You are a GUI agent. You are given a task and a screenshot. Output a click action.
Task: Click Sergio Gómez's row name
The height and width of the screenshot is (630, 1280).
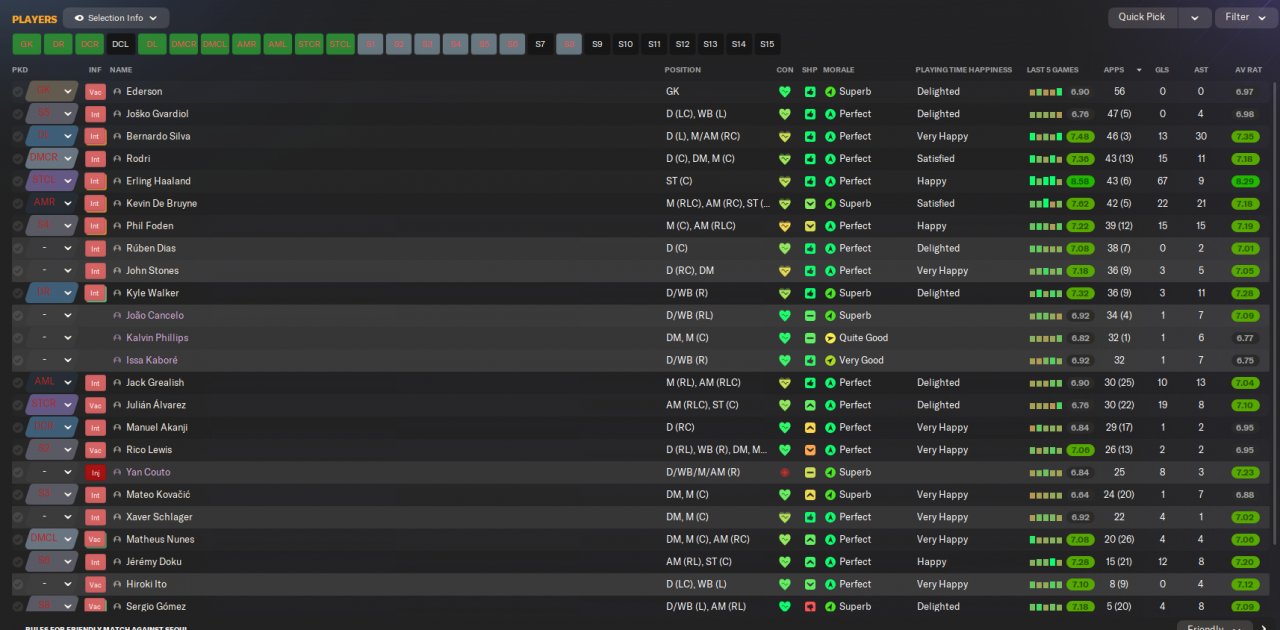coord(156,606)
